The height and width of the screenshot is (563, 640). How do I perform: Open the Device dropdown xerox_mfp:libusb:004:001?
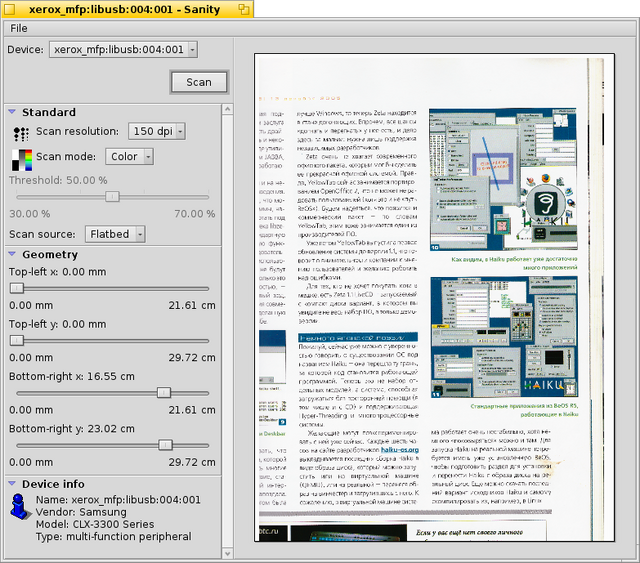click(123, 49)
